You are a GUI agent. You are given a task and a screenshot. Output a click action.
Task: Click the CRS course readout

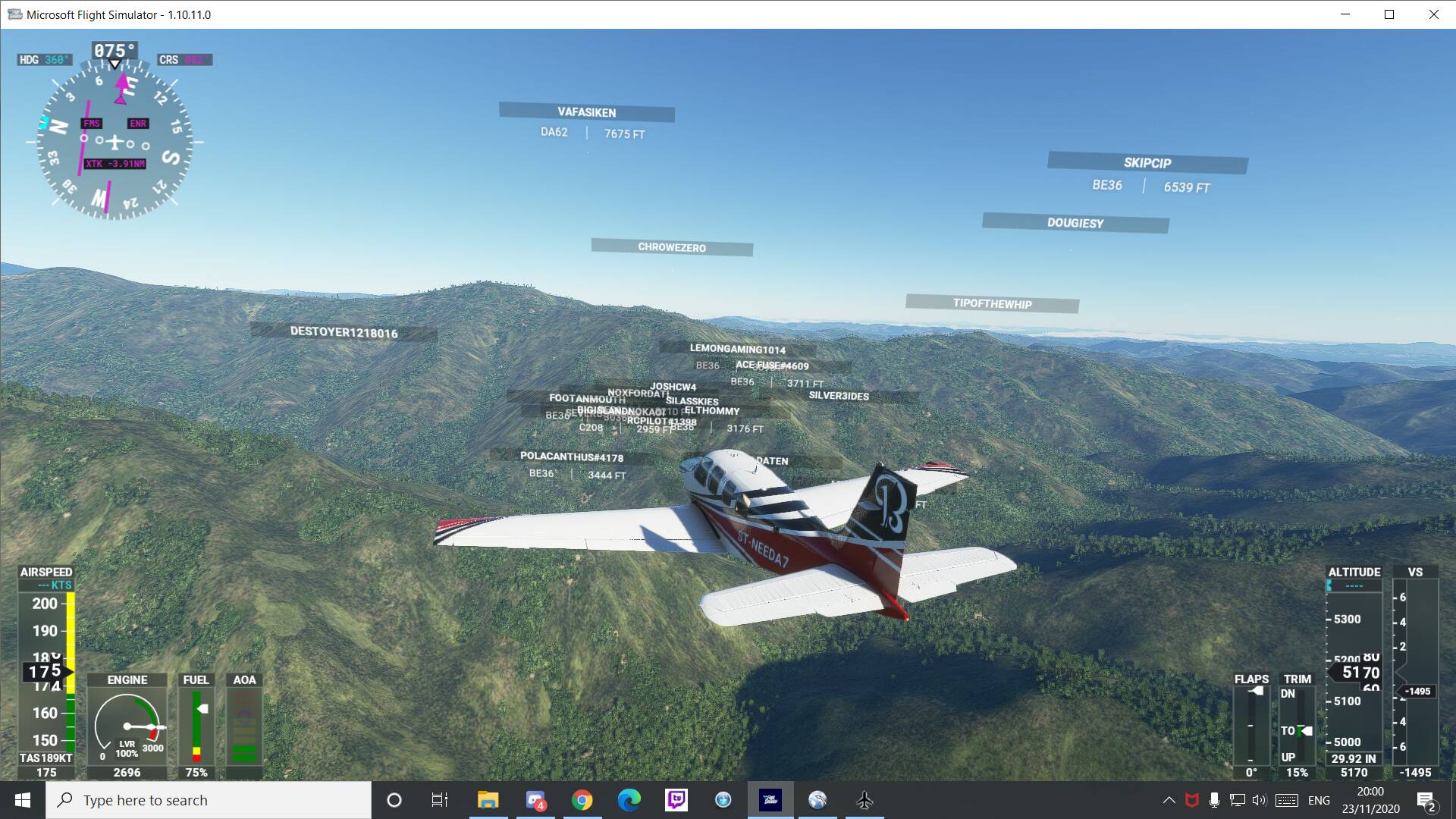(x=185, y=60)
